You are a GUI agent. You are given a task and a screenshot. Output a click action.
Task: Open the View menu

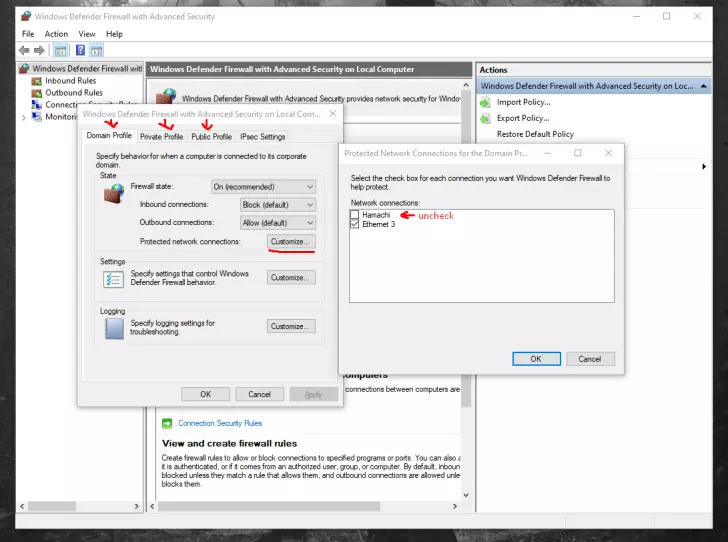tap(87, 34)
